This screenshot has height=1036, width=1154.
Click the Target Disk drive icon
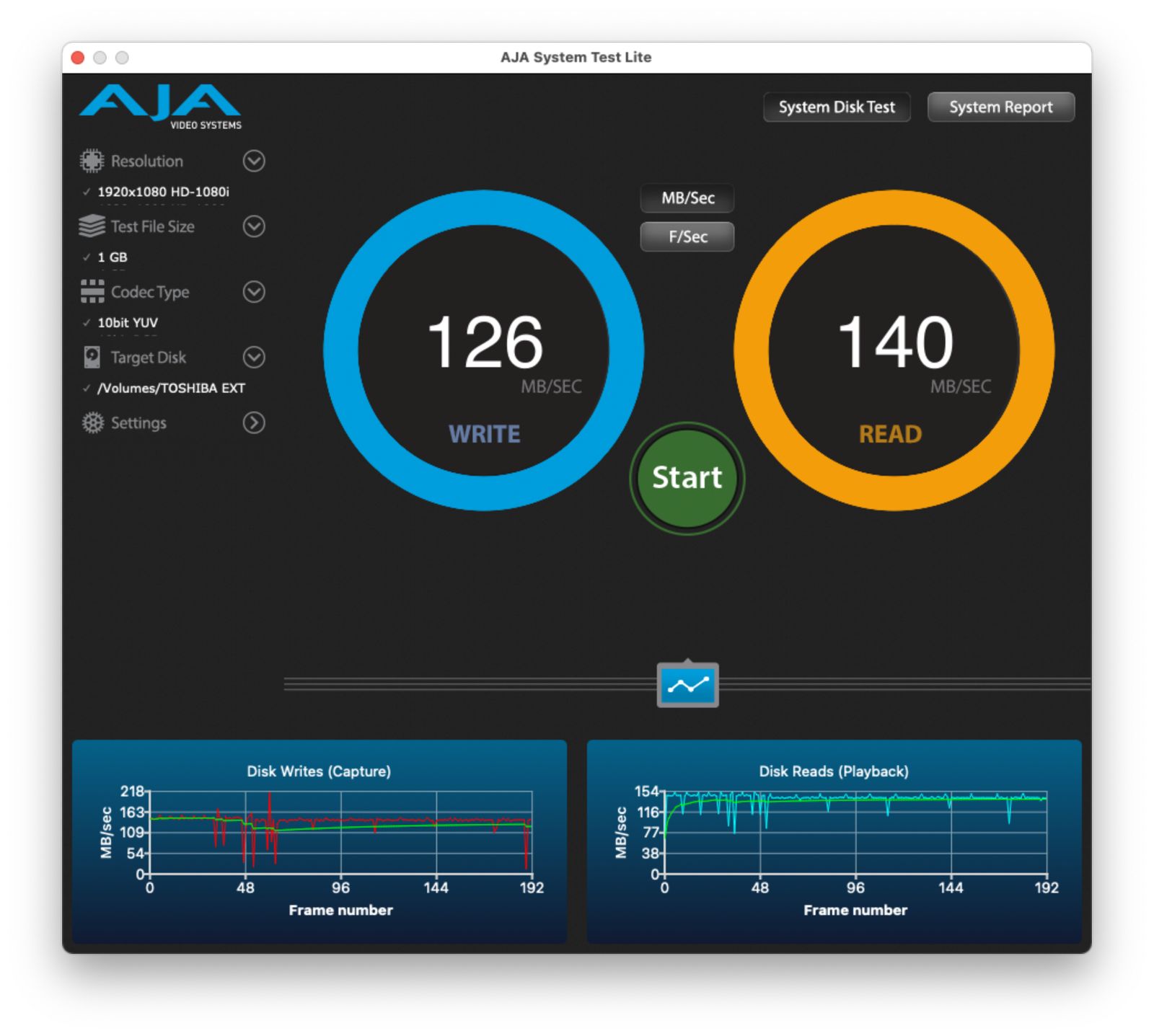point(92,357)
